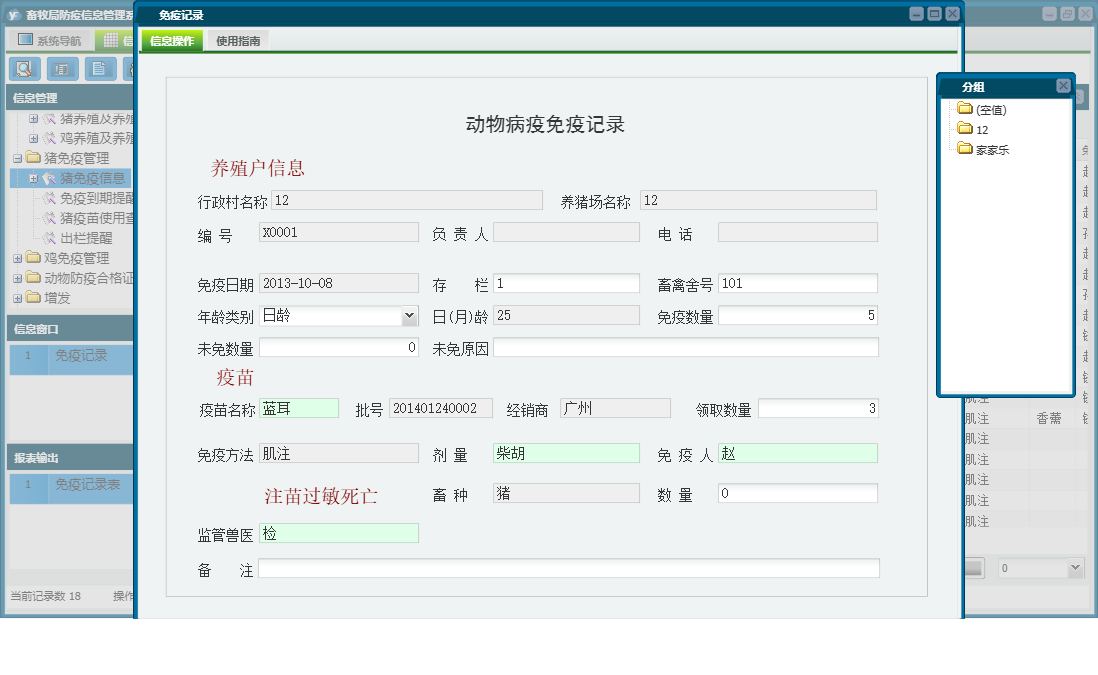
Task: Maximize the 免疫记录 window
Action: (934, 14)
